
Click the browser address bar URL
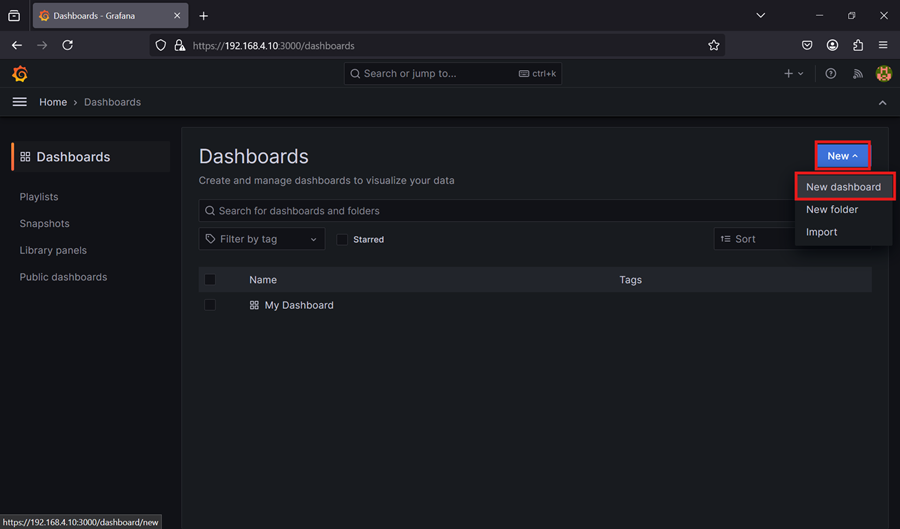(273, 46)
